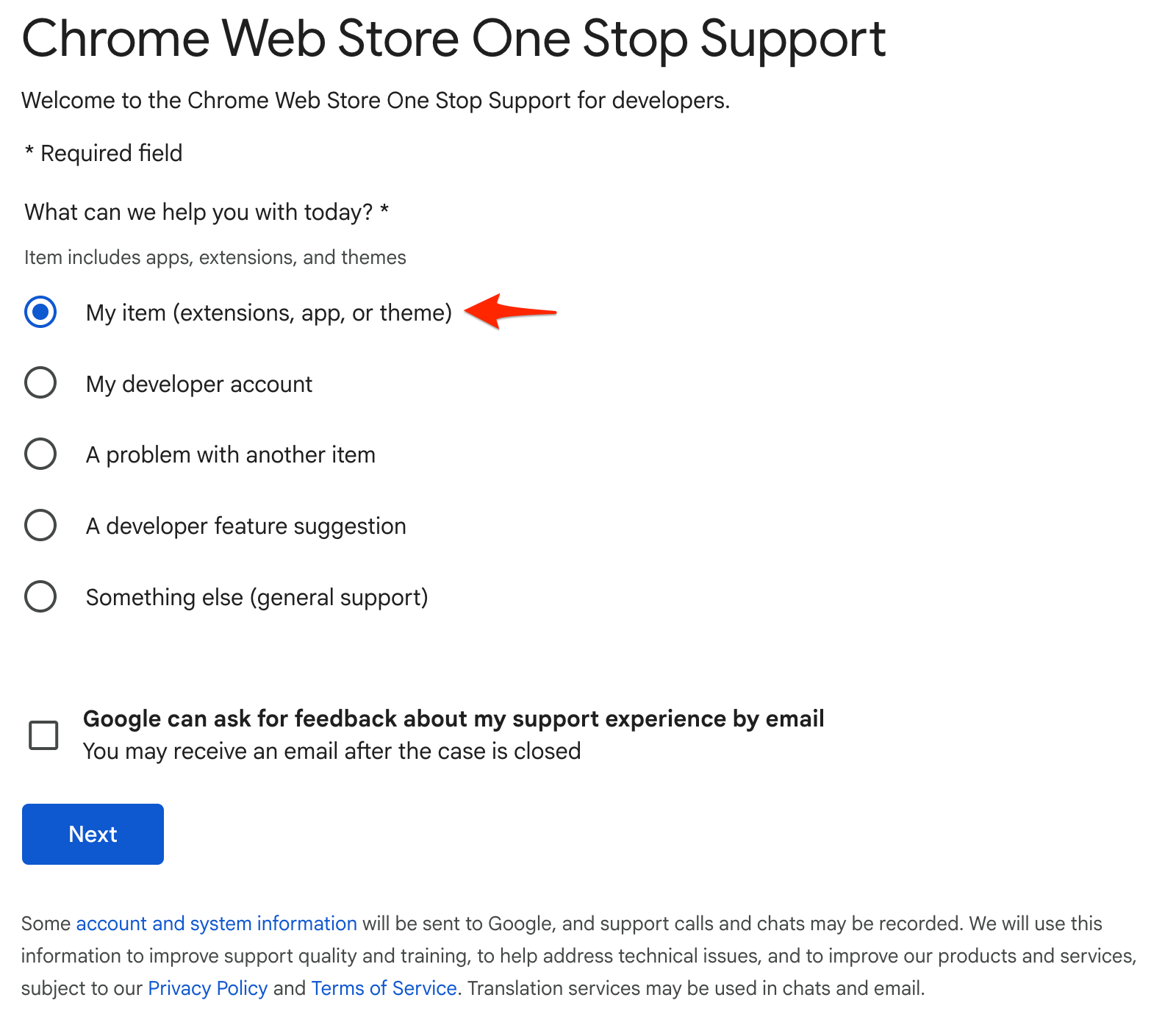Open the Terms of Service link

coord(383,988)
